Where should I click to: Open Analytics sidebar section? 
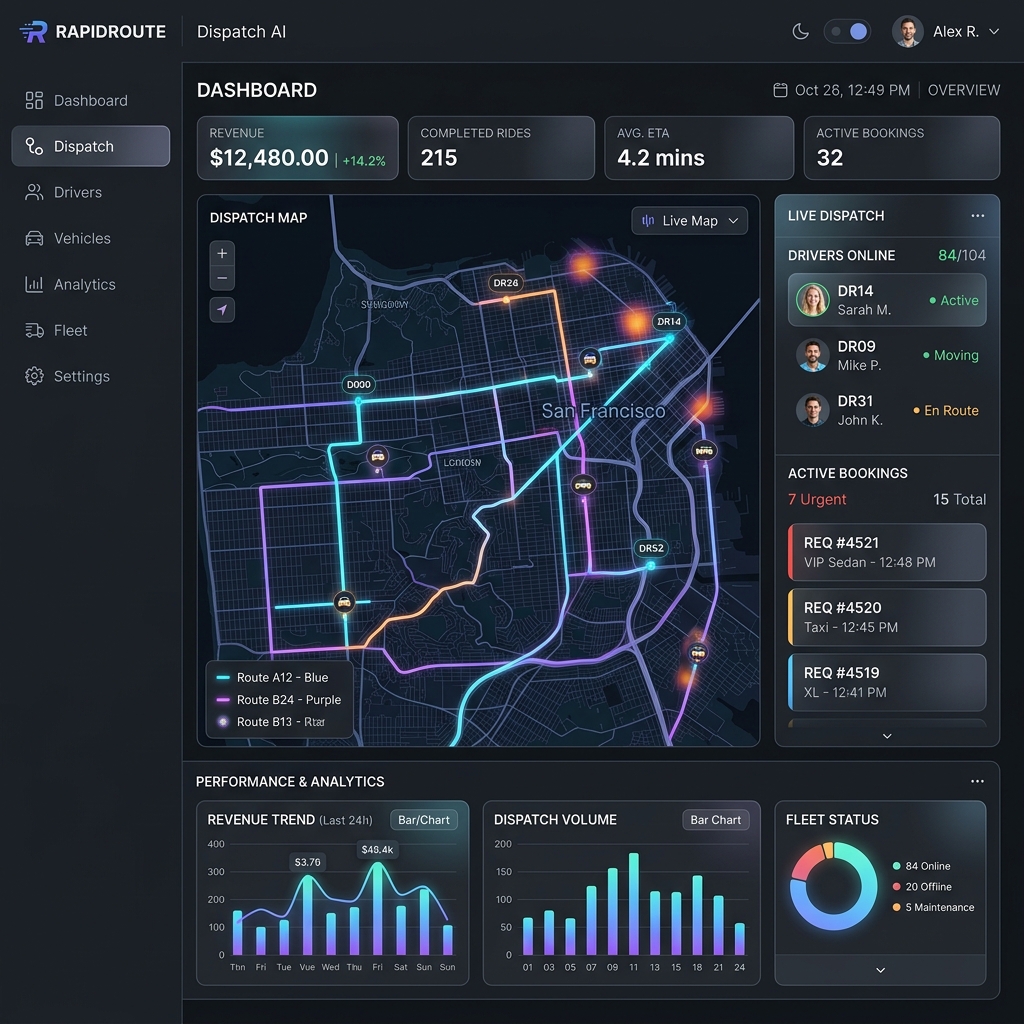coord(90,284)
